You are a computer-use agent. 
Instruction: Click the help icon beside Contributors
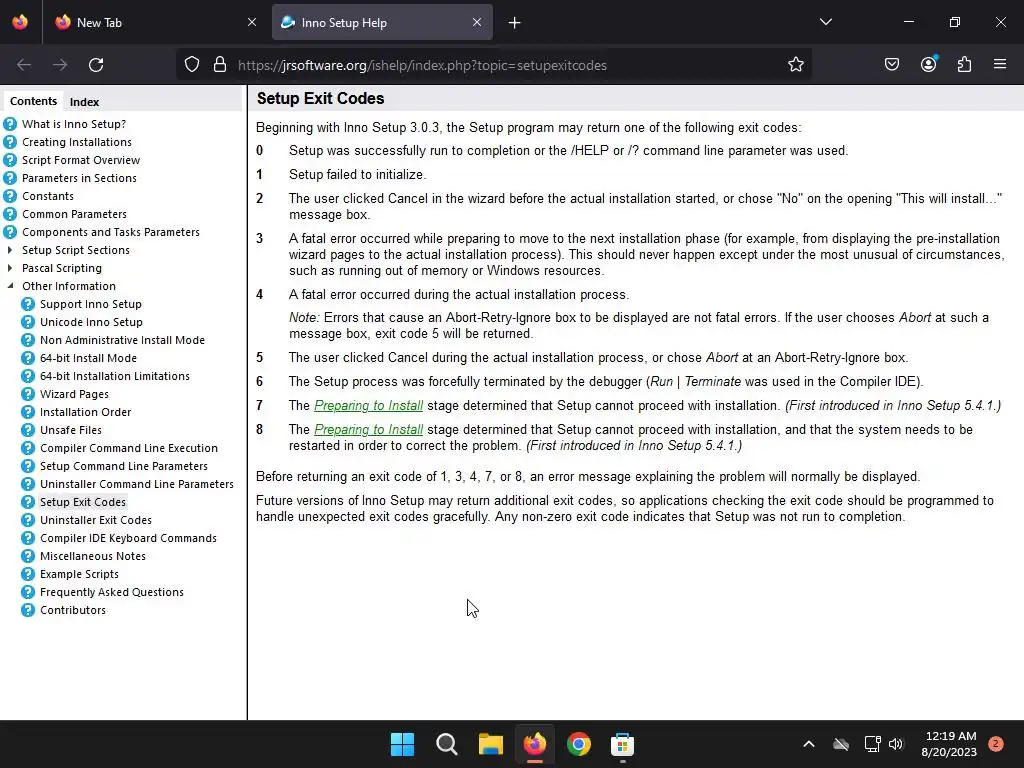(27, 610)
